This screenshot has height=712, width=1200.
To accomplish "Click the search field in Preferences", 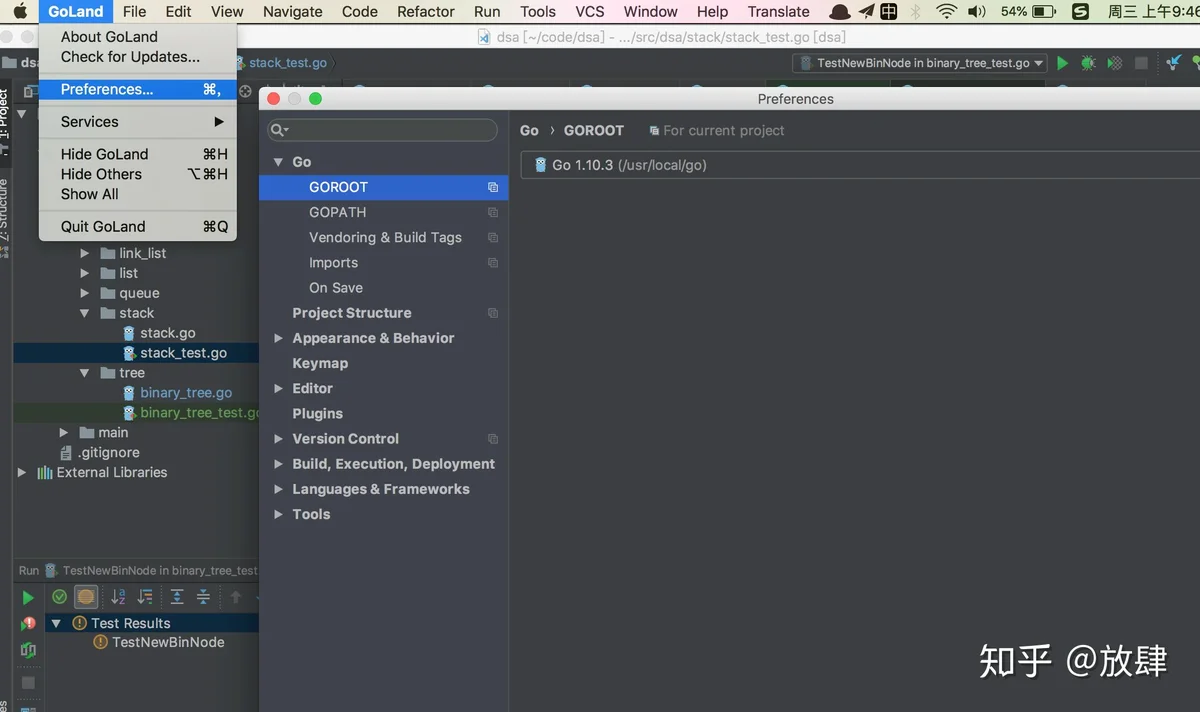I will (x=383, y=130).
